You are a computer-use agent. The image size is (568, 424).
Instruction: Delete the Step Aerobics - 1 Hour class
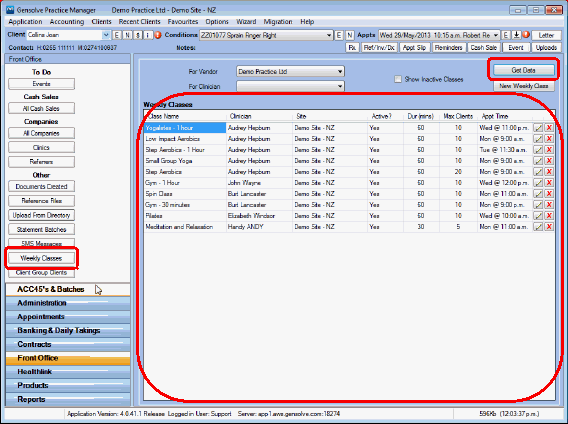(549, 150)
